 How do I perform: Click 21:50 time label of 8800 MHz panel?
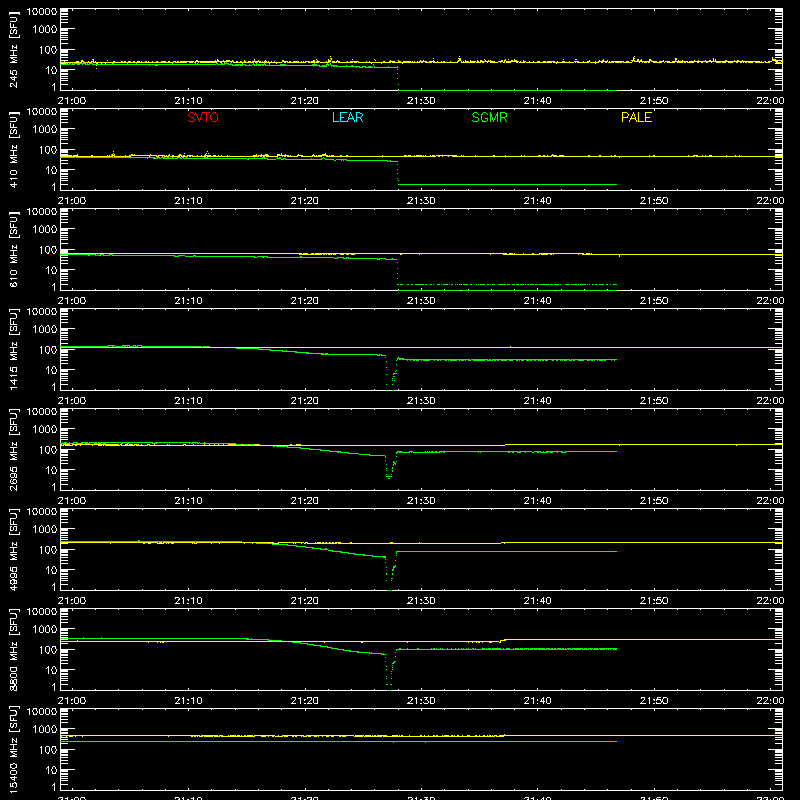(654, 701)
